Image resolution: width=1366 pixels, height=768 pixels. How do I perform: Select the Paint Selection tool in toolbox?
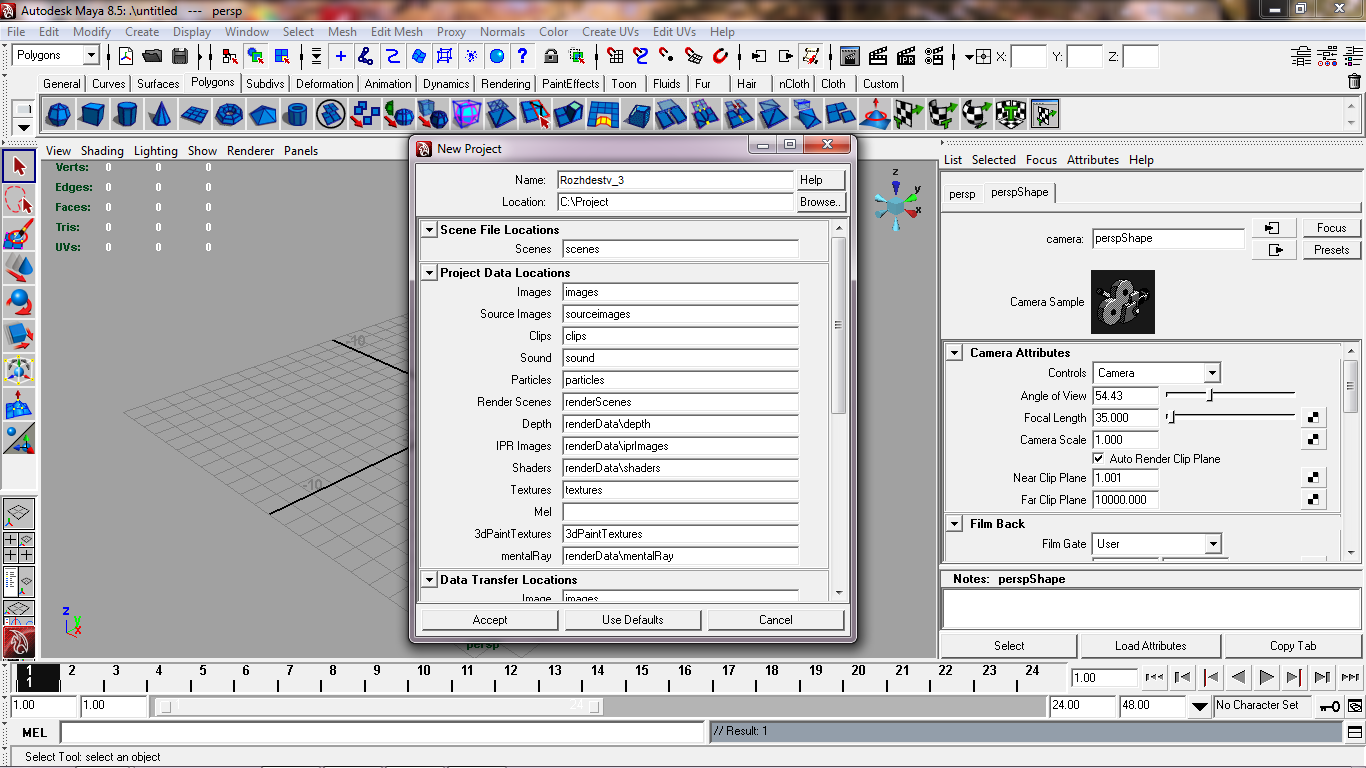(x=19, y=235)
